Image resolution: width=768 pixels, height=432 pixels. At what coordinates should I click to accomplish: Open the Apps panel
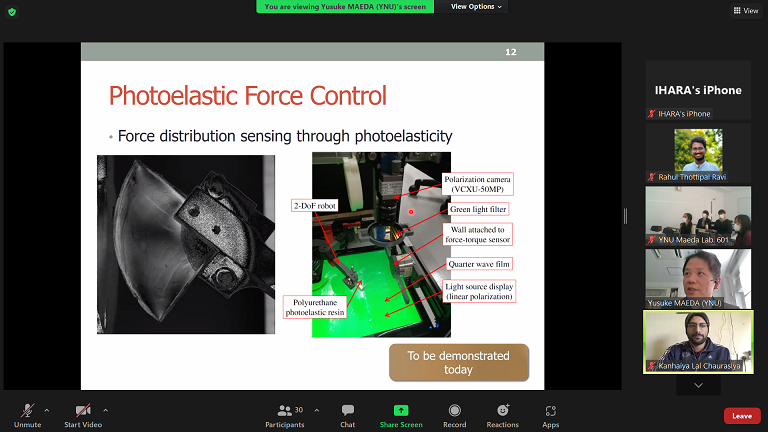(x=550, y=414)
